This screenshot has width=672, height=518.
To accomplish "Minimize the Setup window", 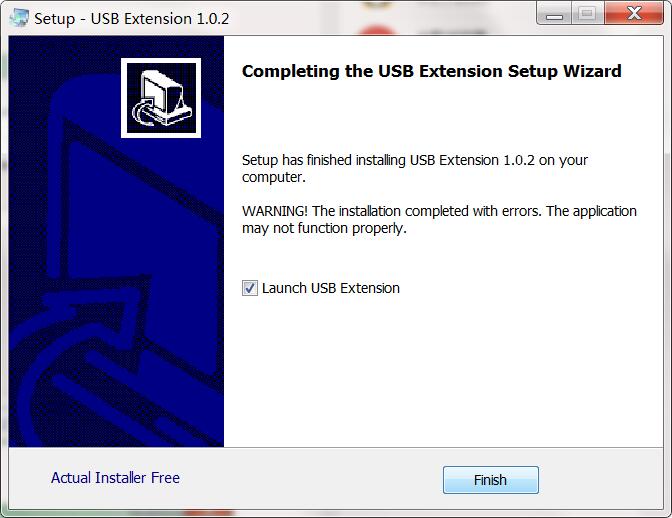I will (x=554, y=15).
